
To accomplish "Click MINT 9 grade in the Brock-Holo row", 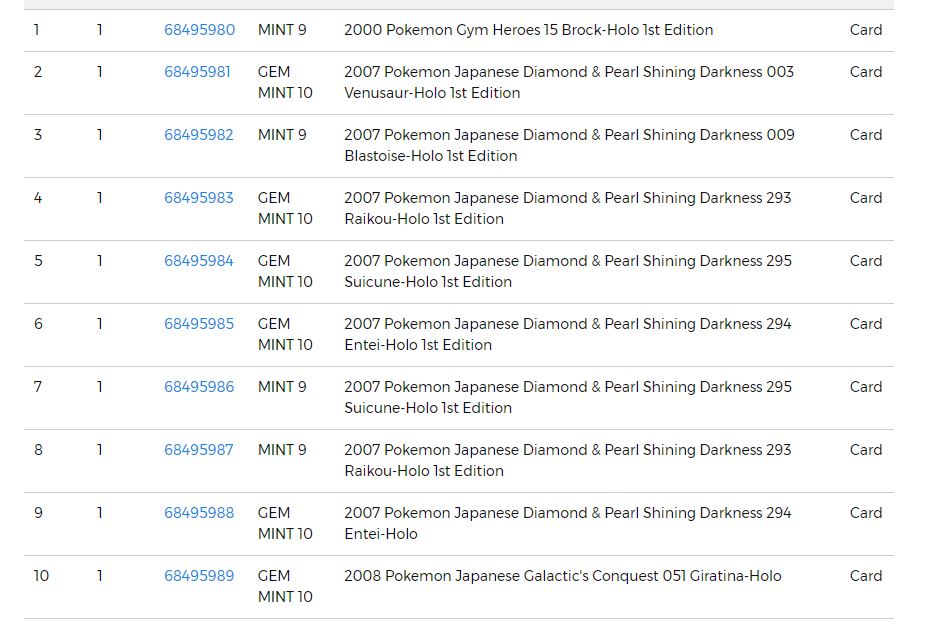I will (282, 30).
